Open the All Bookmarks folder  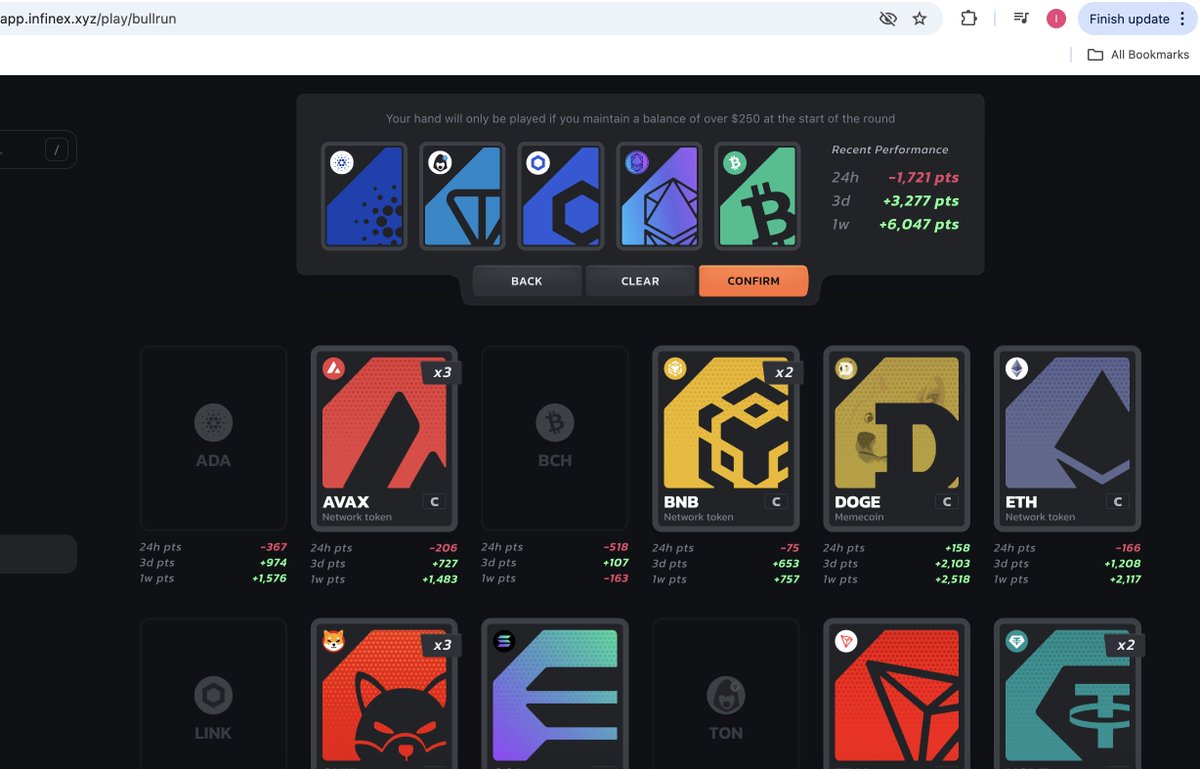pos(1138,54)
